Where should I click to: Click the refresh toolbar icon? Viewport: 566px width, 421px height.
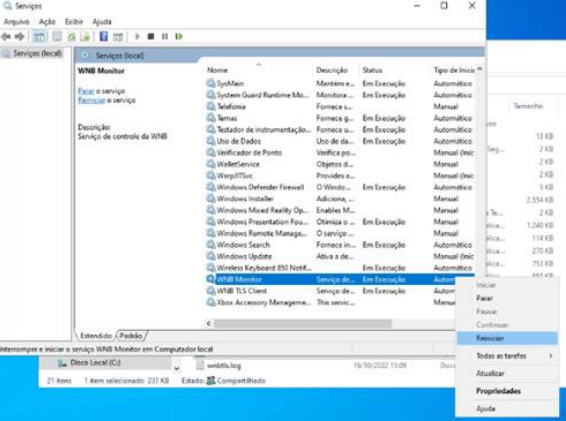[71, 36]
